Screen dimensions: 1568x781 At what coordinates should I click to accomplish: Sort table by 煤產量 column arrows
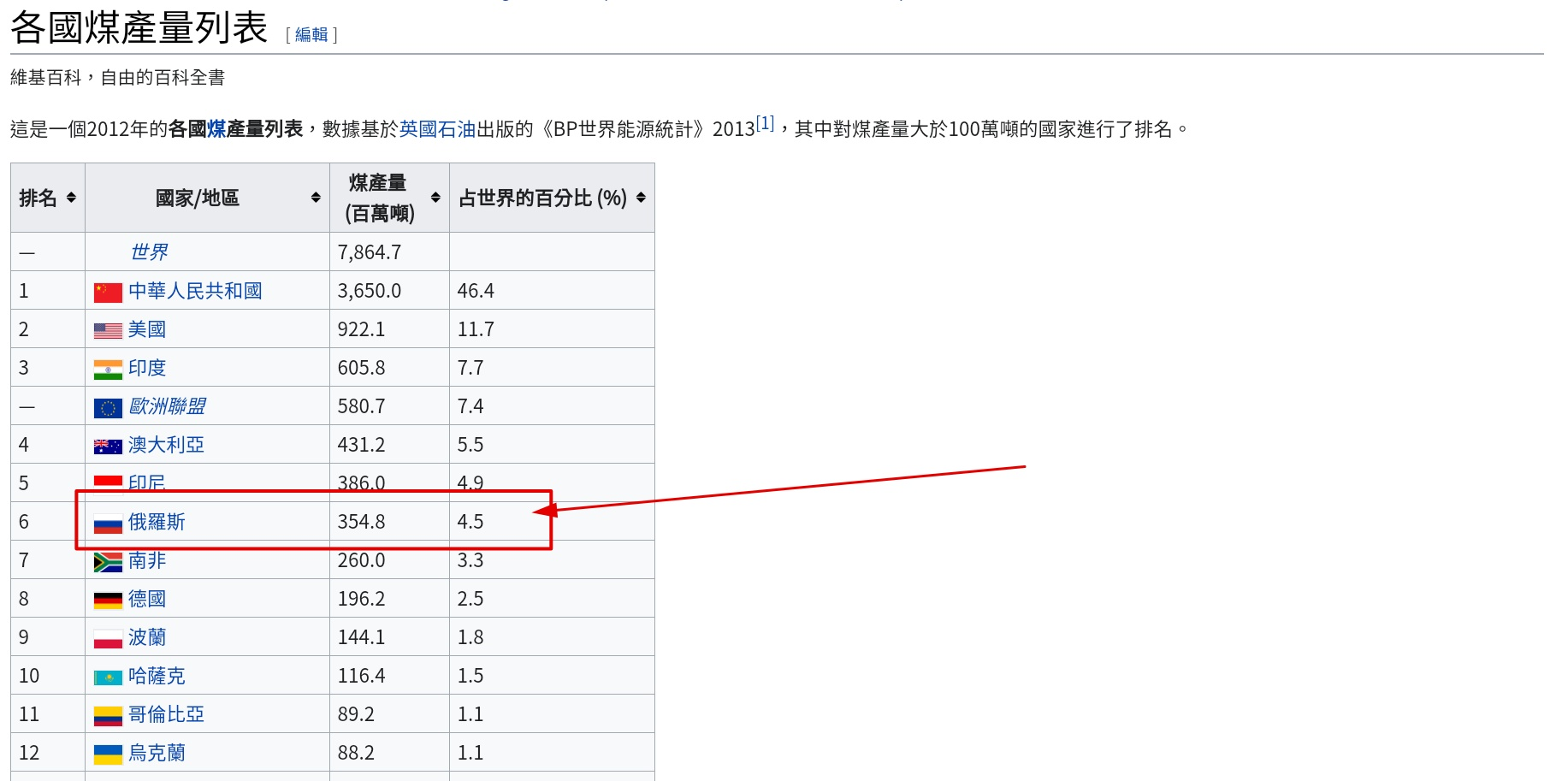click(435, 198)
